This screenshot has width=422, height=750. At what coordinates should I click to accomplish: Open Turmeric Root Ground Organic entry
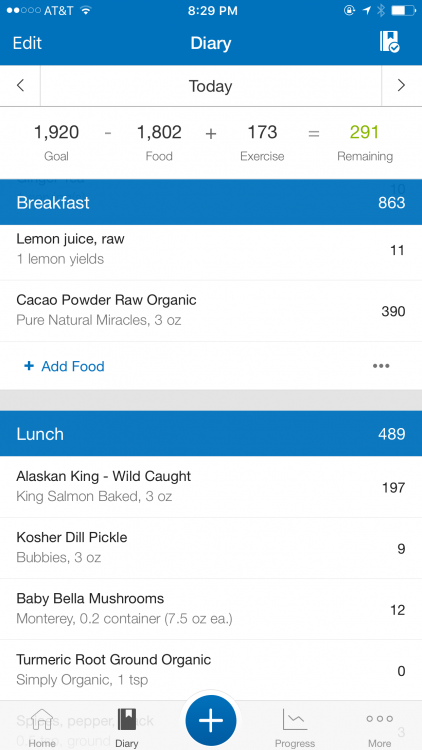point(211,670)
